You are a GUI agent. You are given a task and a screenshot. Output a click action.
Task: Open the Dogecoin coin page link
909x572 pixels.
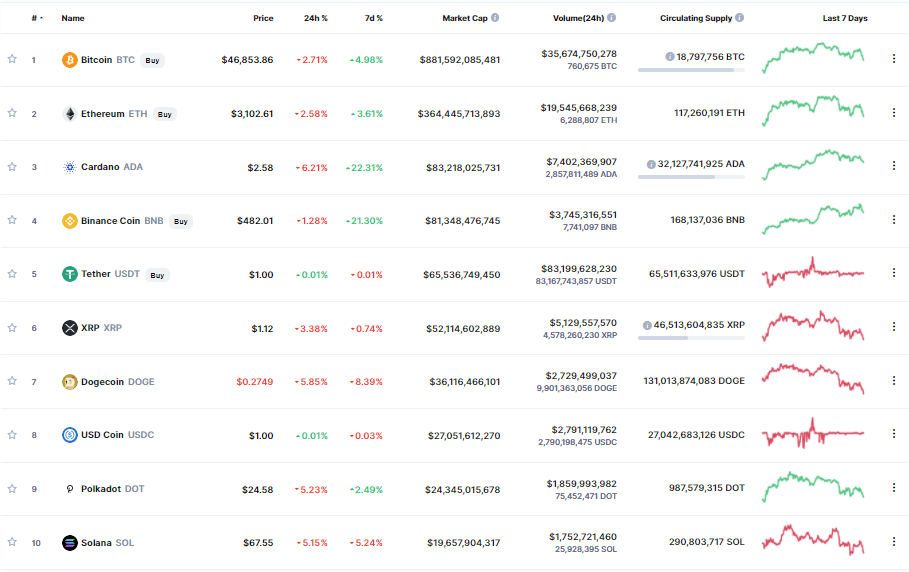point(118,382)
